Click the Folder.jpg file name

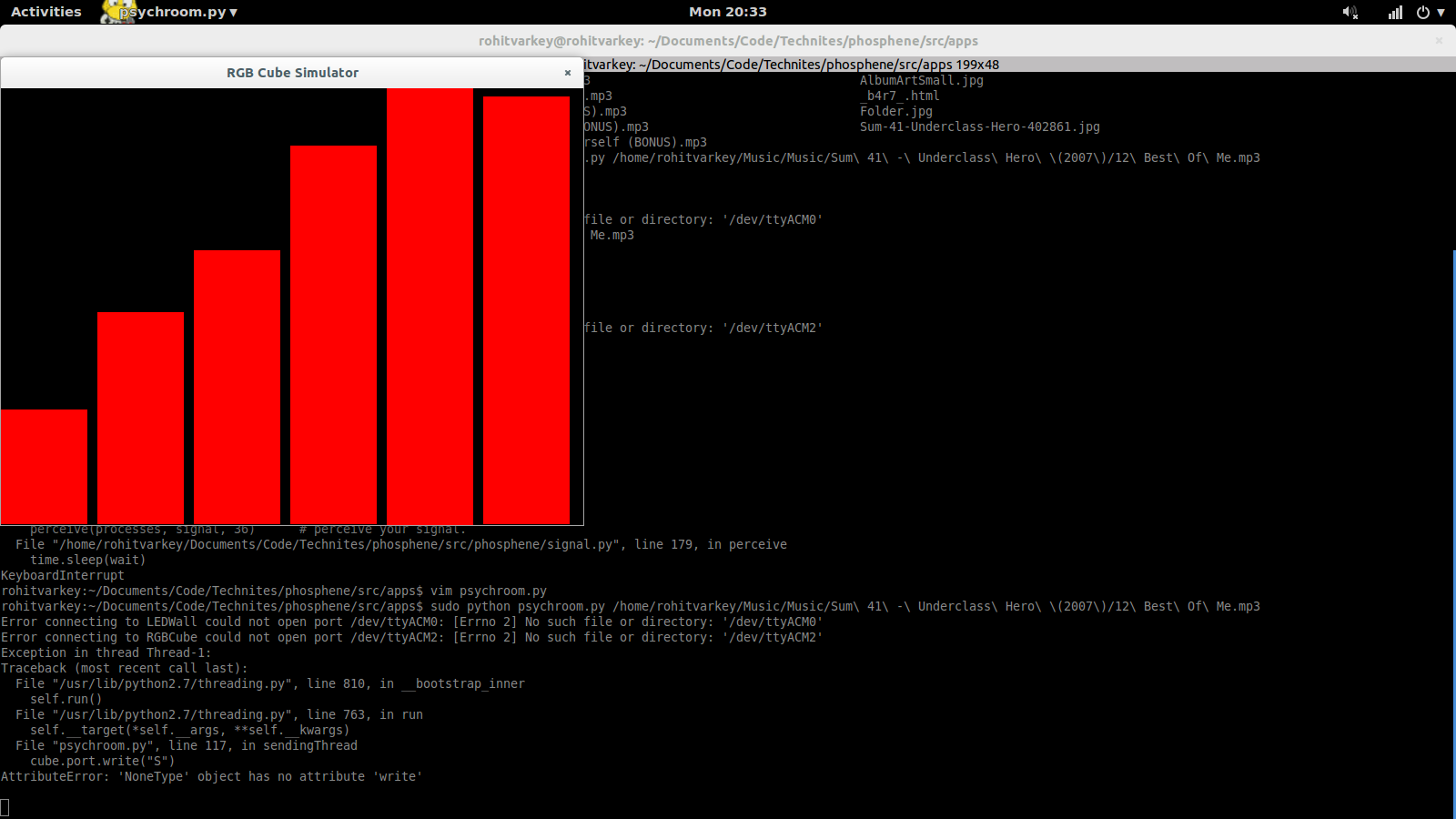pyautogui.click(x=896, y=111)
